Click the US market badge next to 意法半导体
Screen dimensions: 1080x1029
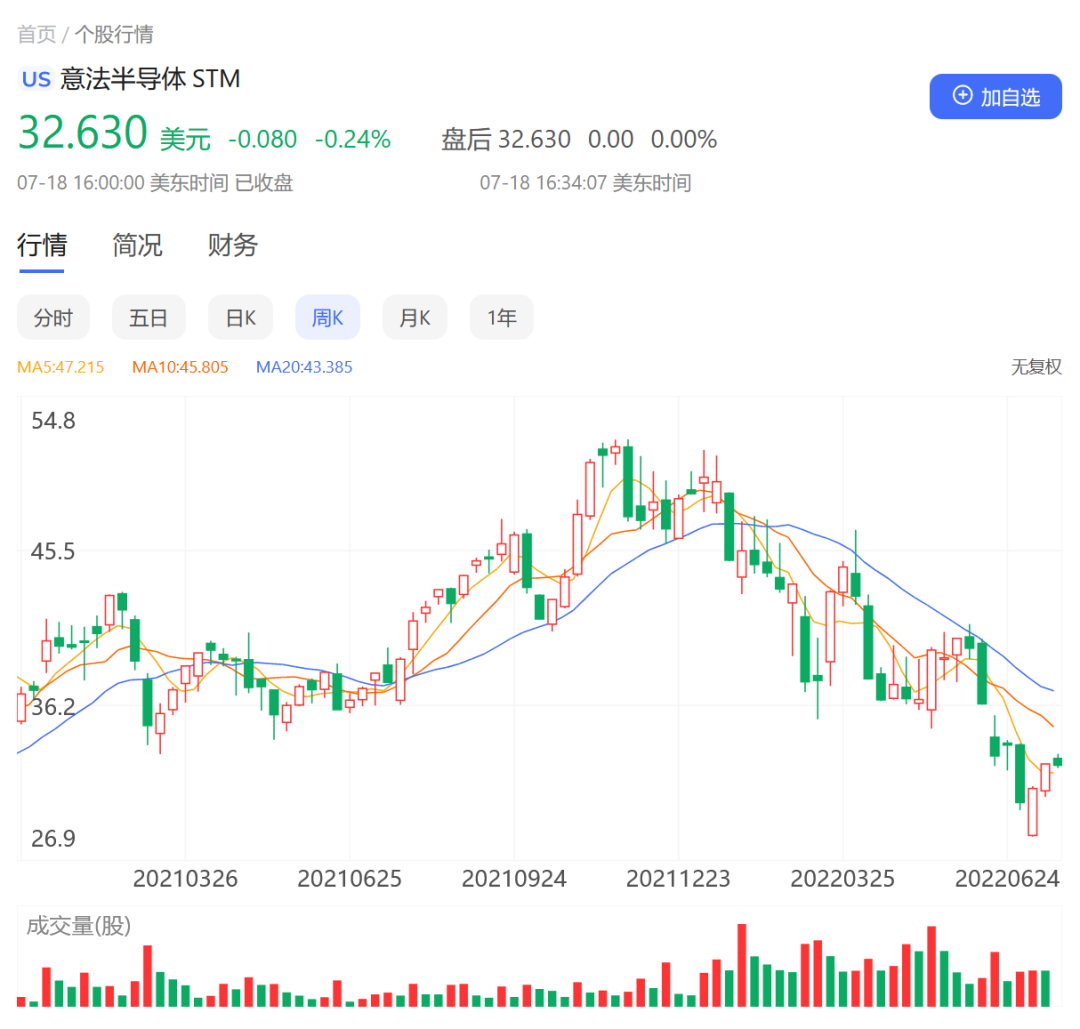point(35,79)
